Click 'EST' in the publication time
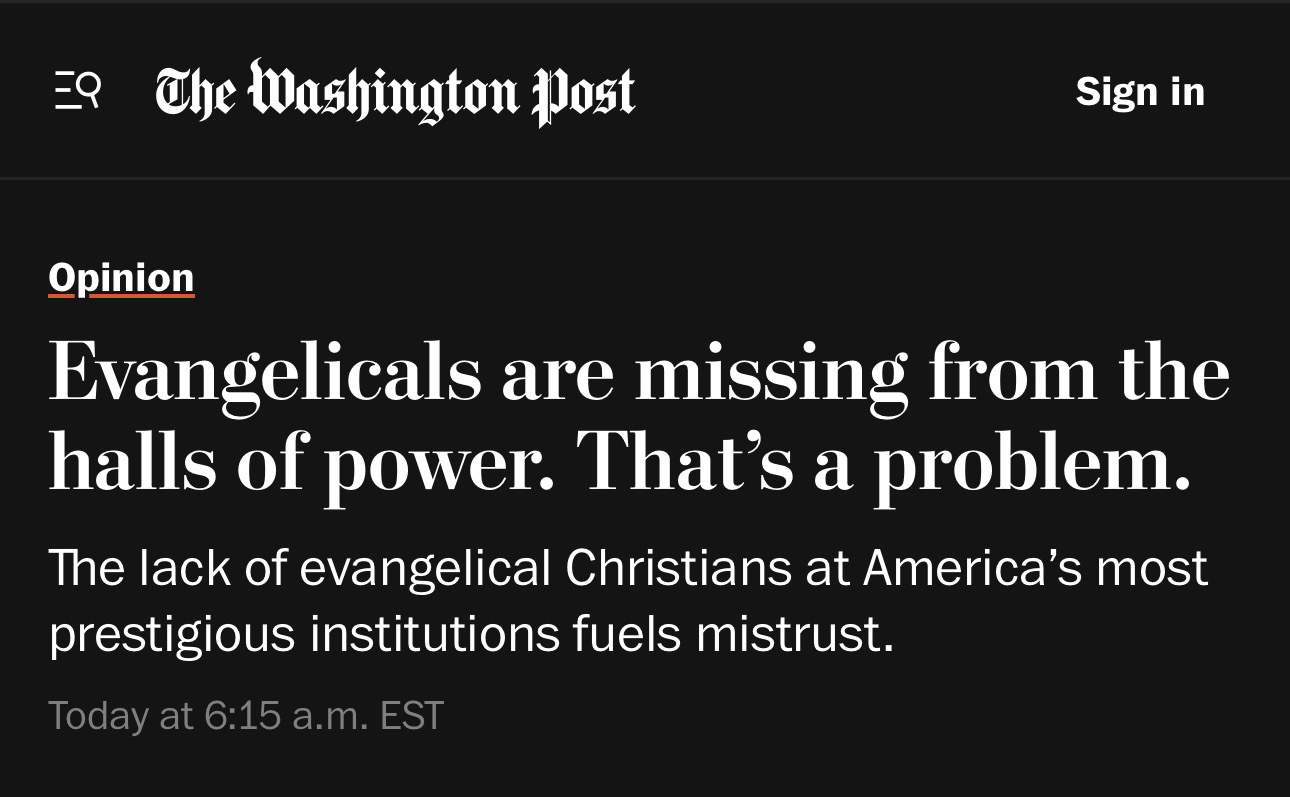This screenshot has height=797, width=1290. point(411,715)
